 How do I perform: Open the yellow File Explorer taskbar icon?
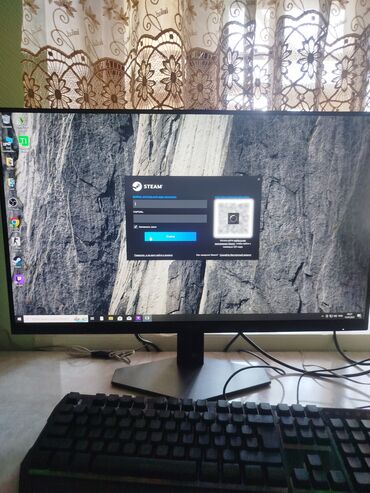point(111,319)
